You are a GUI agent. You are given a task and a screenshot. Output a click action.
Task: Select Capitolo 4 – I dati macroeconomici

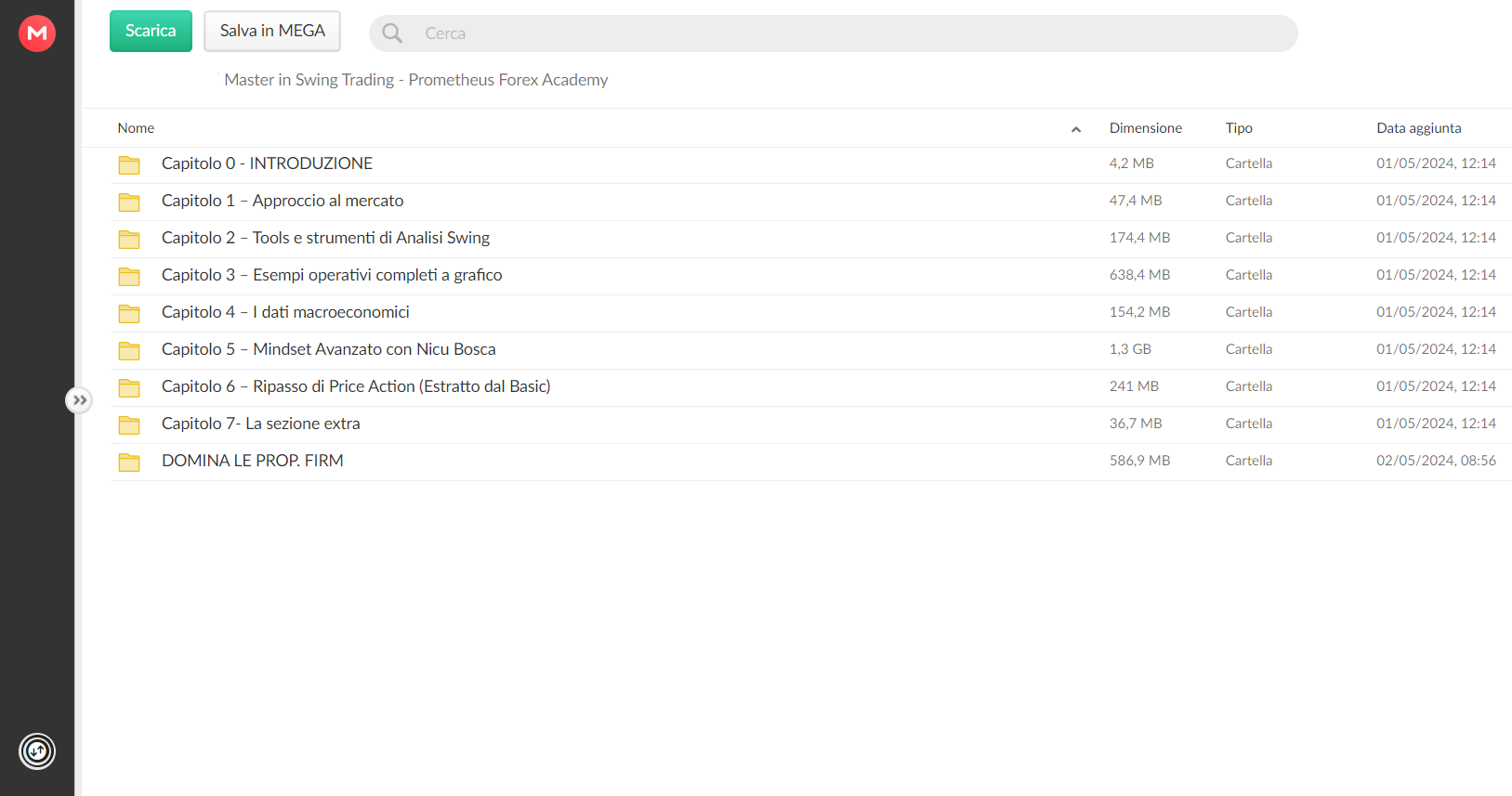285,312
